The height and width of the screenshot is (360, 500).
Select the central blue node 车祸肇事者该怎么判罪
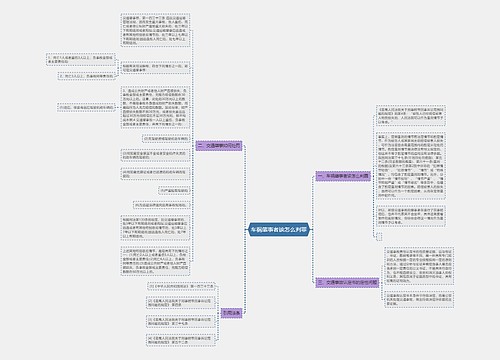279,230
